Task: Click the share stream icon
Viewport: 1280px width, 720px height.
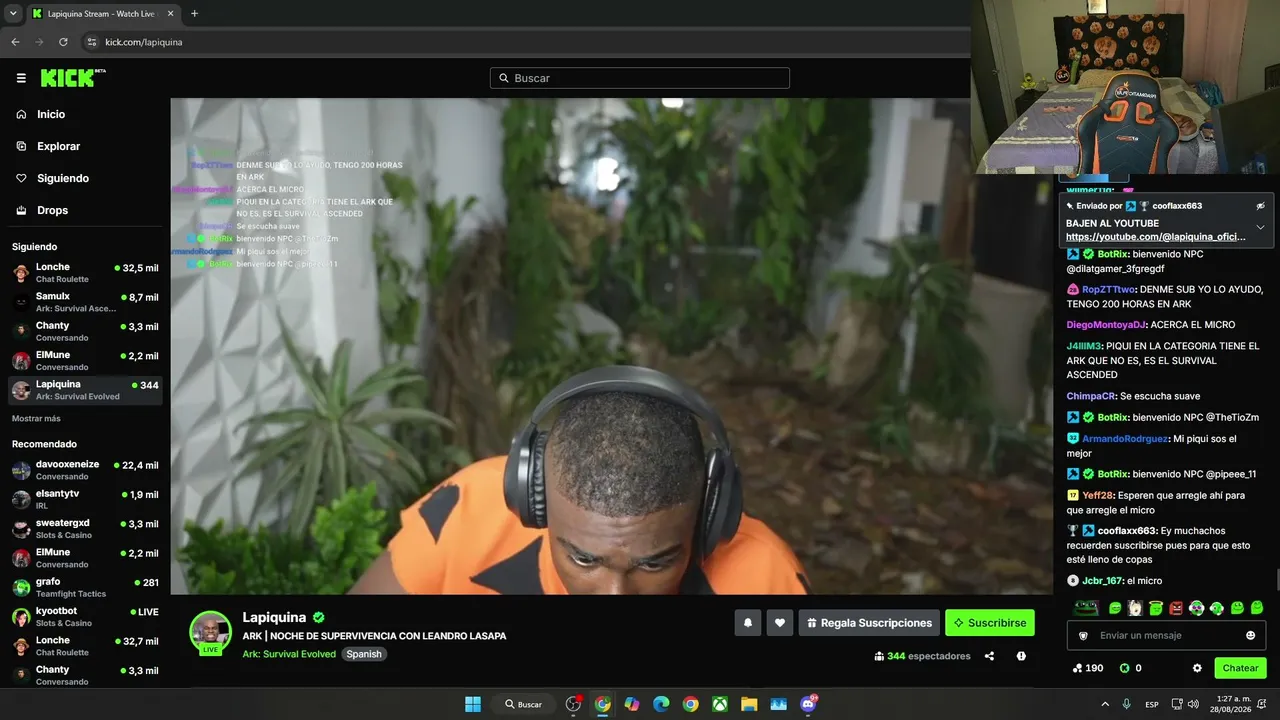Action: [x=989, y=656]
